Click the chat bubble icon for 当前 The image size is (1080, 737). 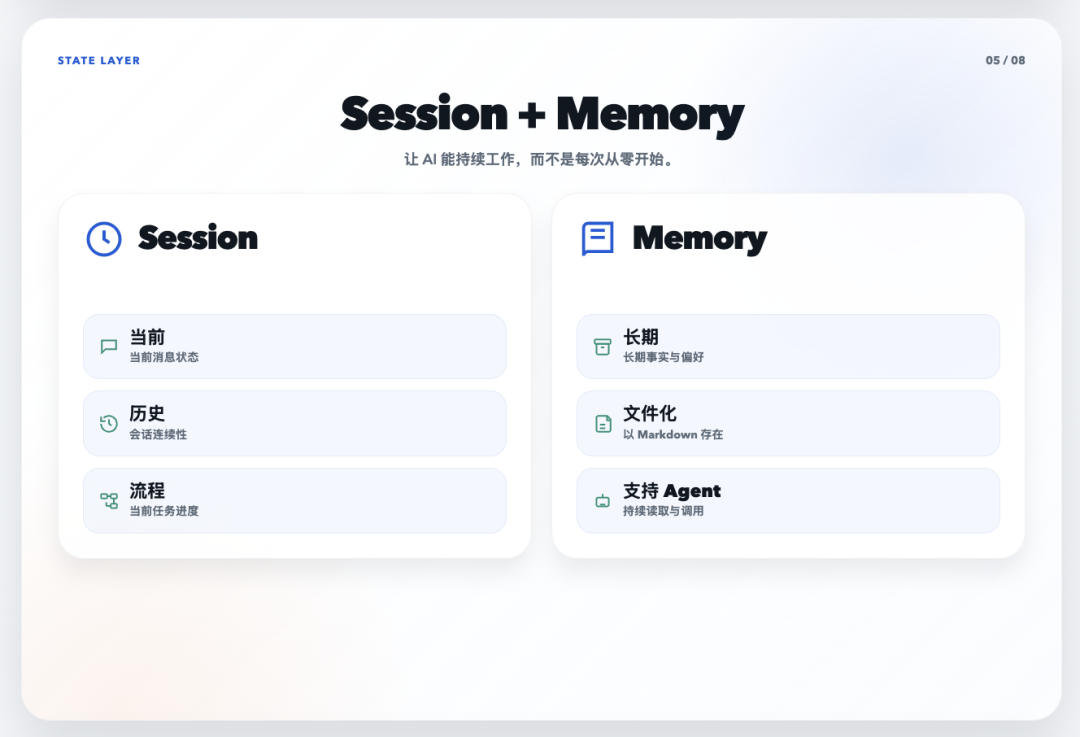coord(109,347)
